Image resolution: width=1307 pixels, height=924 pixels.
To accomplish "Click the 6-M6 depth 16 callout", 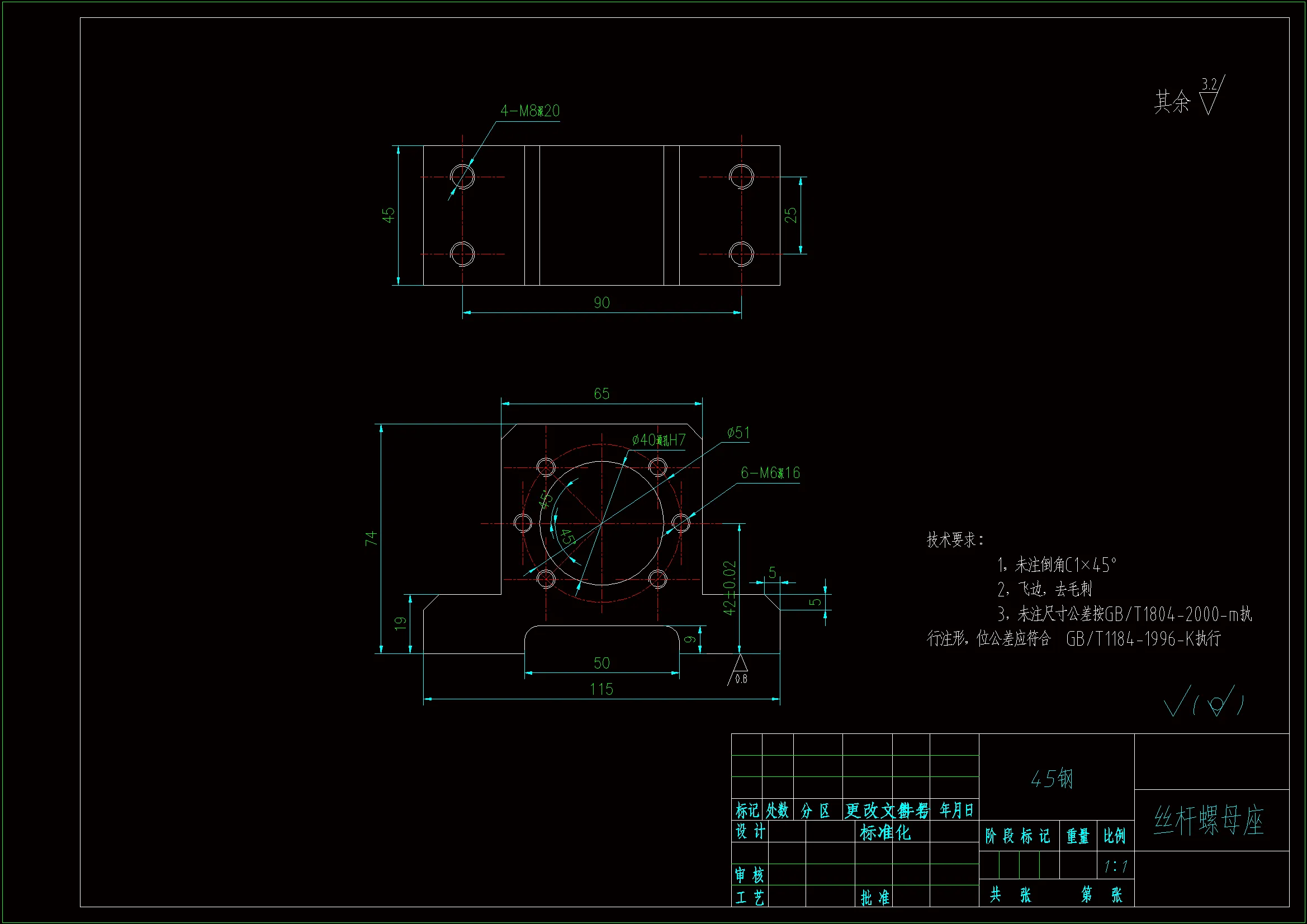I will coord(770,473).
